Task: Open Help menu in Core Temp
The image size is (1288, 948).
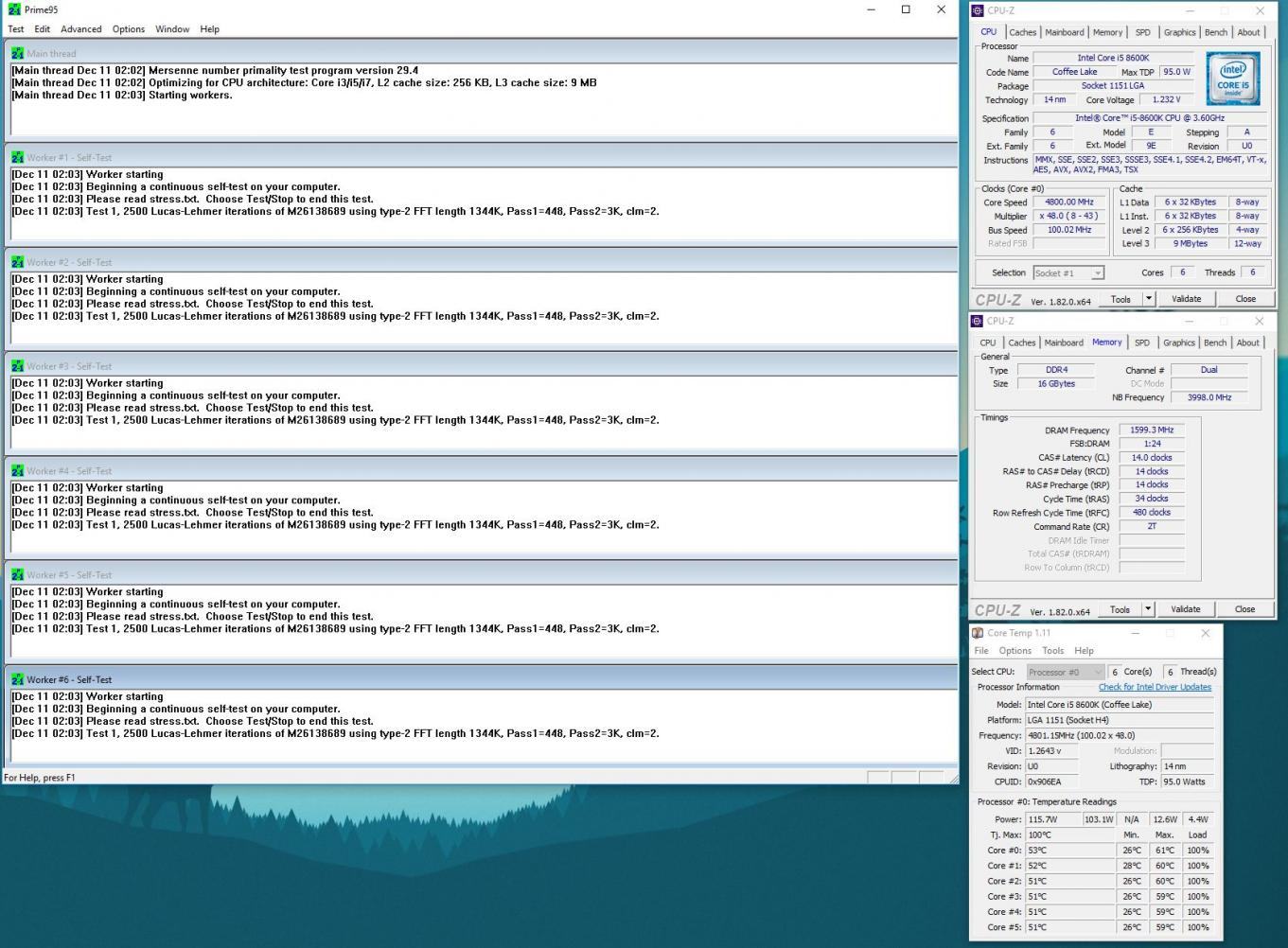Action: point(1084,651)
